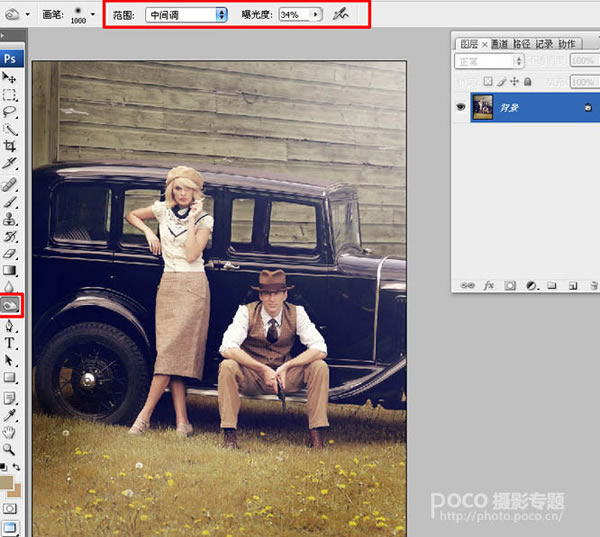Click the layer style fx icon
This screenshot has height=537, width=600.
tap(489, 285)
